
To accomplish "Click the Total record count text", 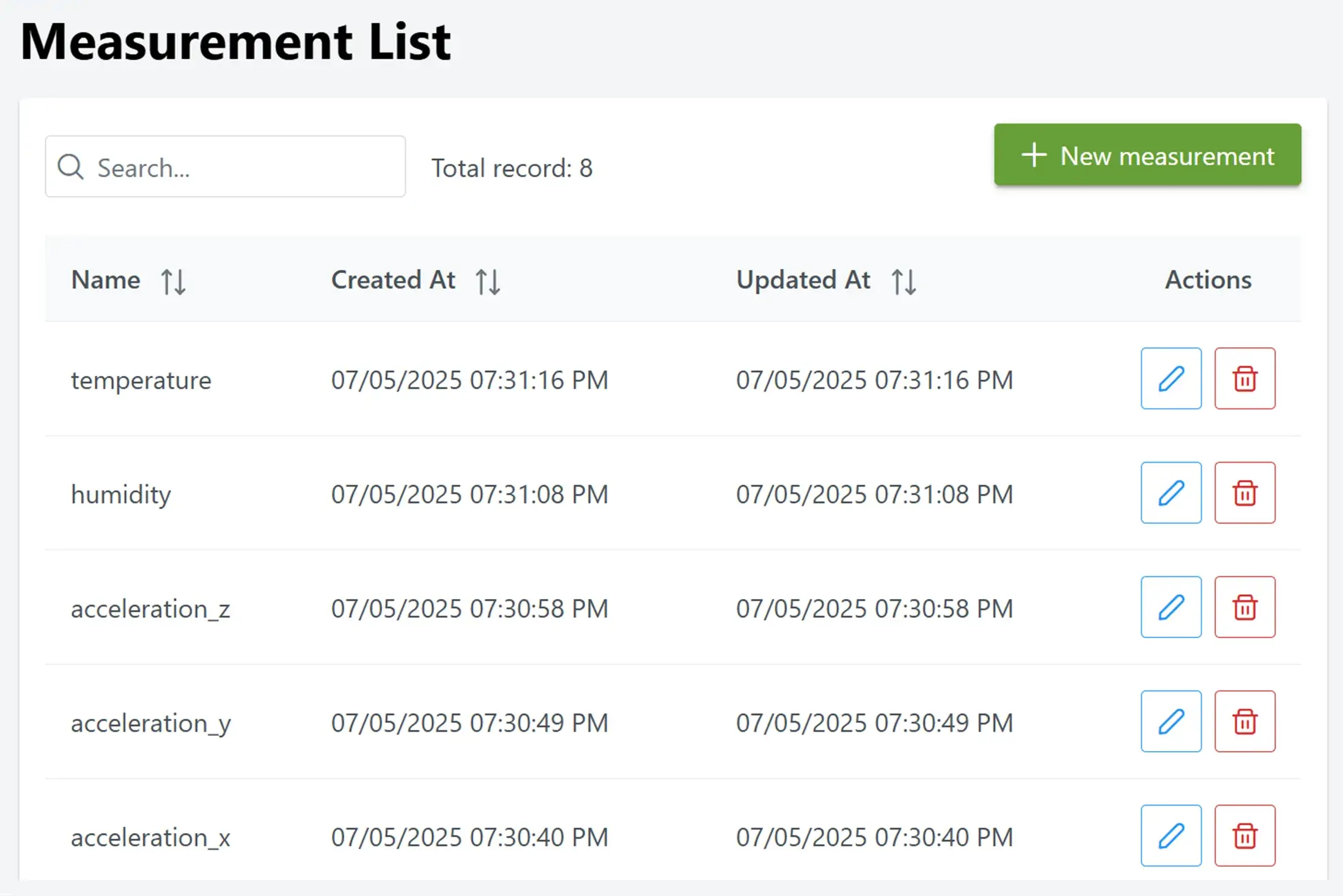I will (x=512, y=167).
